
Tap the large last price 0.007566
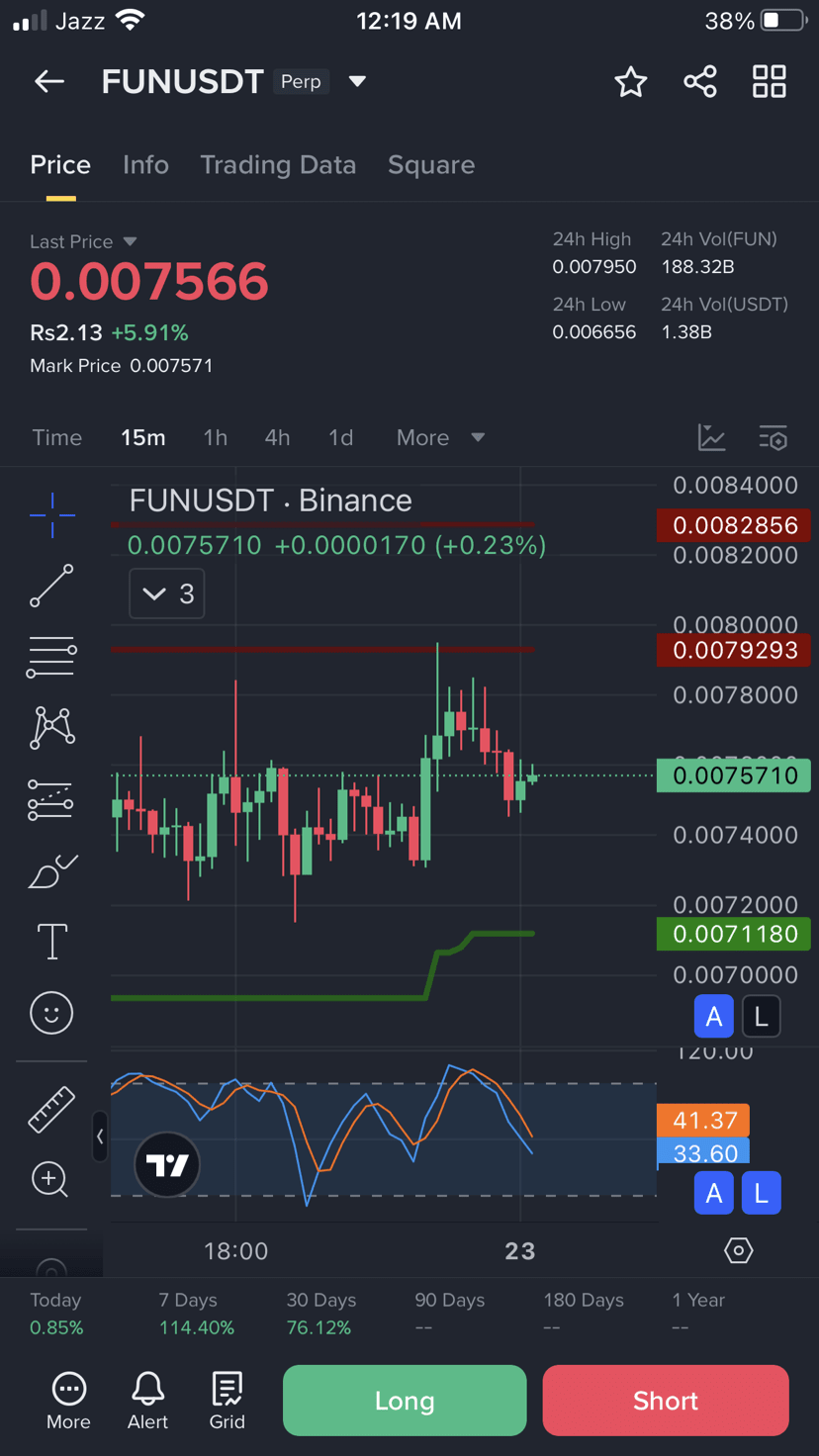tap(149, 283)
